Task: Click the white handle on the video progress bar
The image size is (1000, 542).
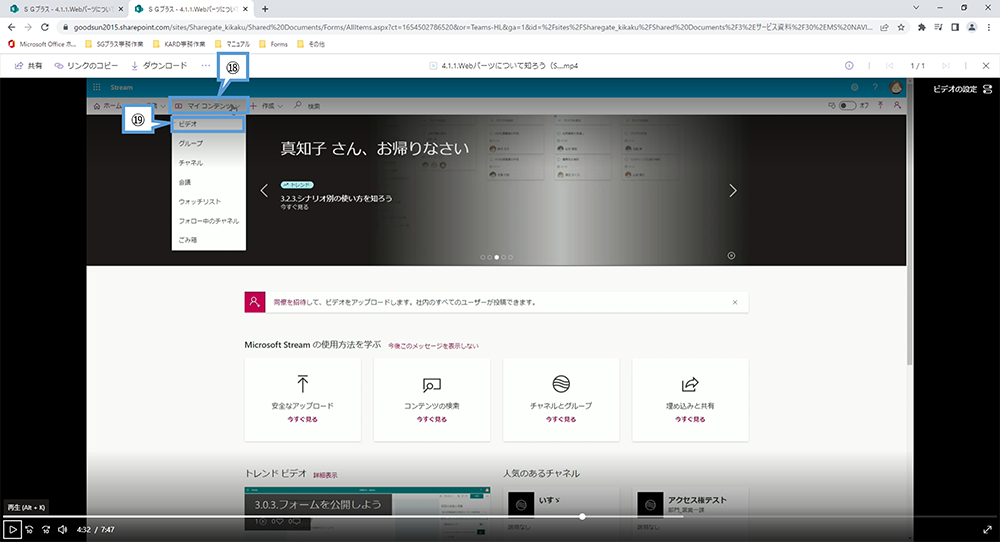Action: 582,516
